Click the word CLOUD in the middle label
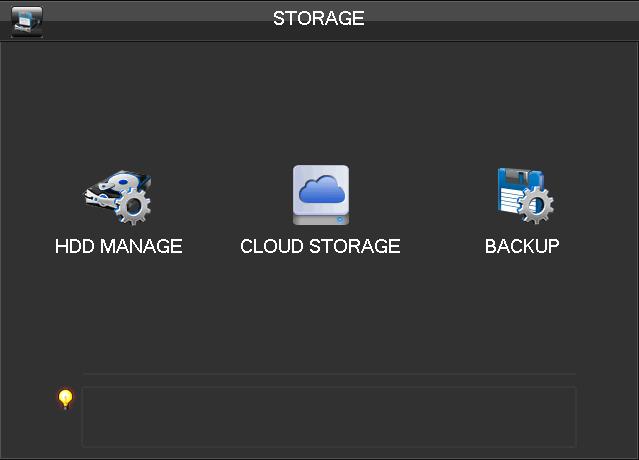The image size is (639, 460). point(272,246)
